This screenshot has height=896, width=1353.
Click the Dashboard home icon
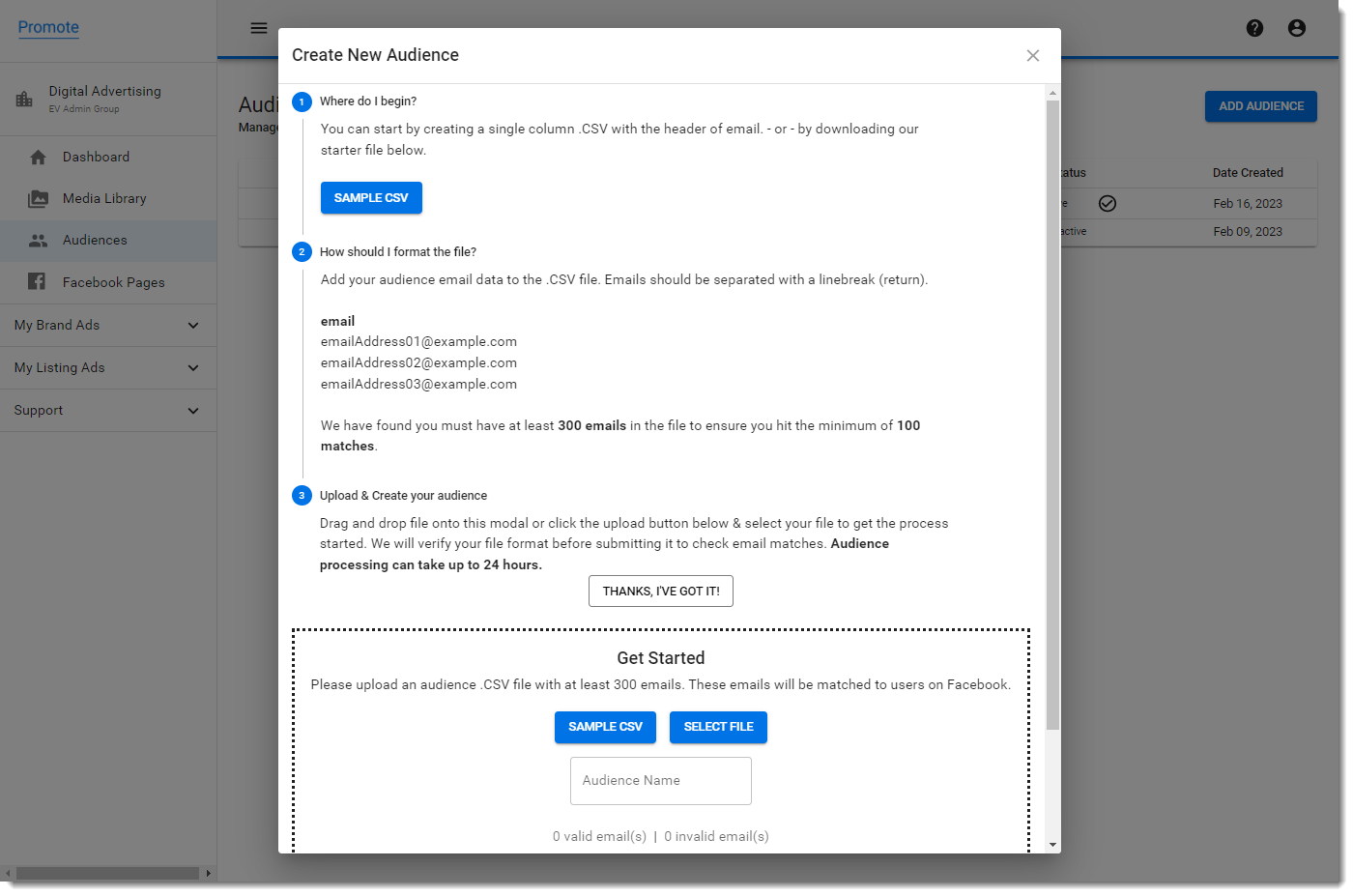(x=38, y=158)
